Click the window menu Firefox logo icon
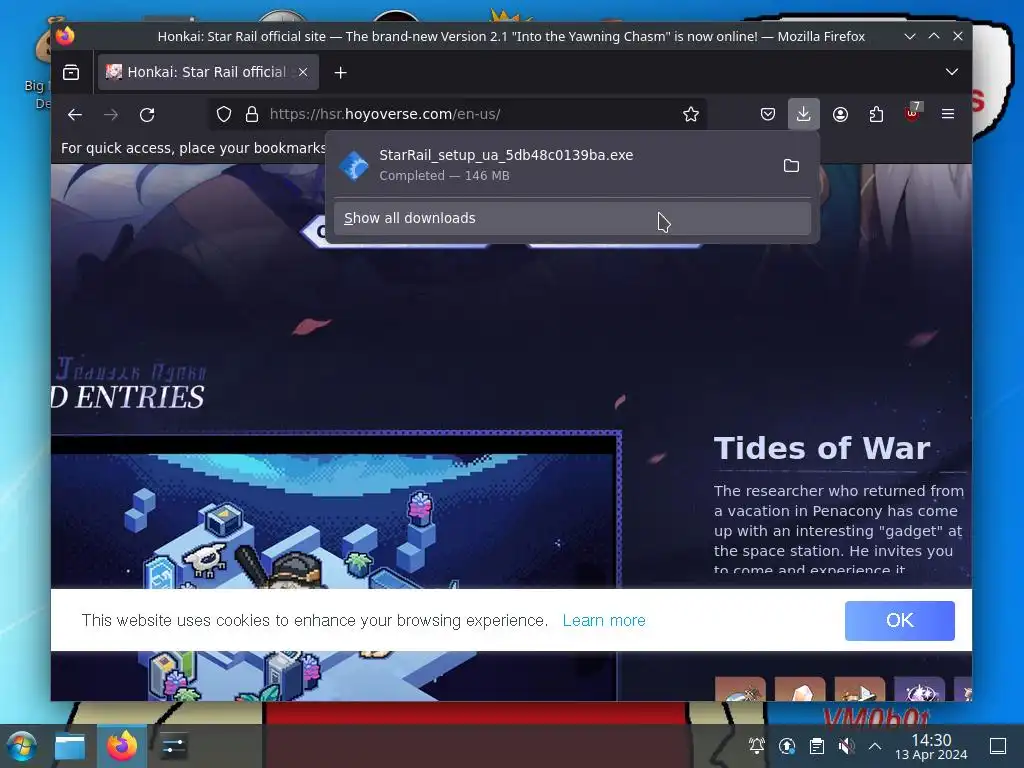This screenshot has height=768, width=1024. [64, 36]
